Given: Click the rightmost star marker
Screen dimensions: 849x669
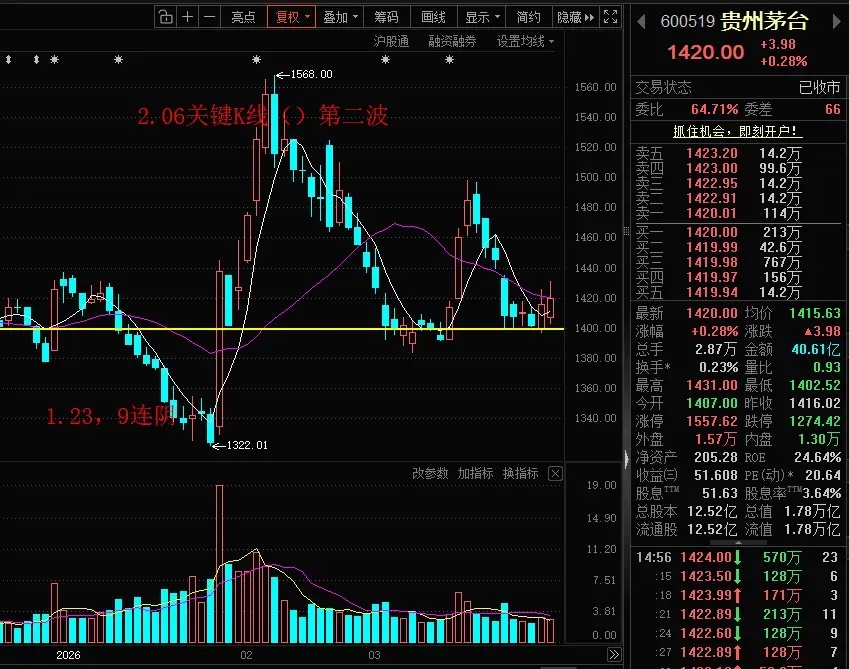Looking at the screenshot, I should coord(449,60).
